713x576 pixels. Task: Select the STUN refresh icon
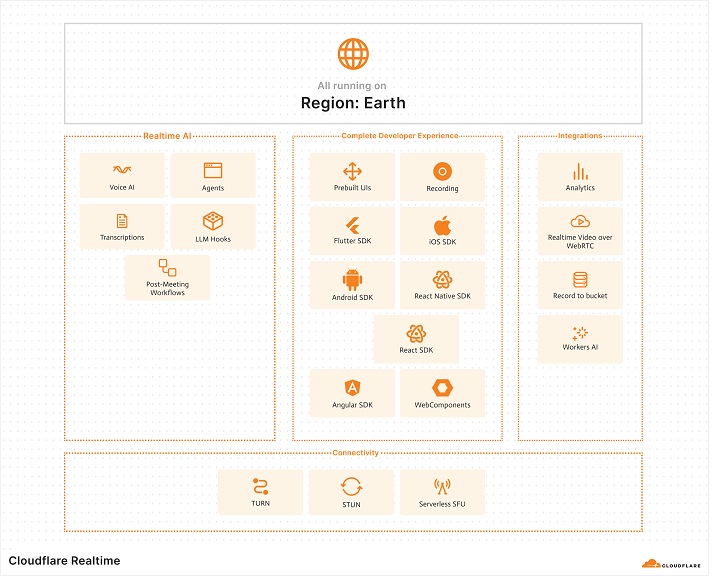pyautogui.click(x=351, y=487)
